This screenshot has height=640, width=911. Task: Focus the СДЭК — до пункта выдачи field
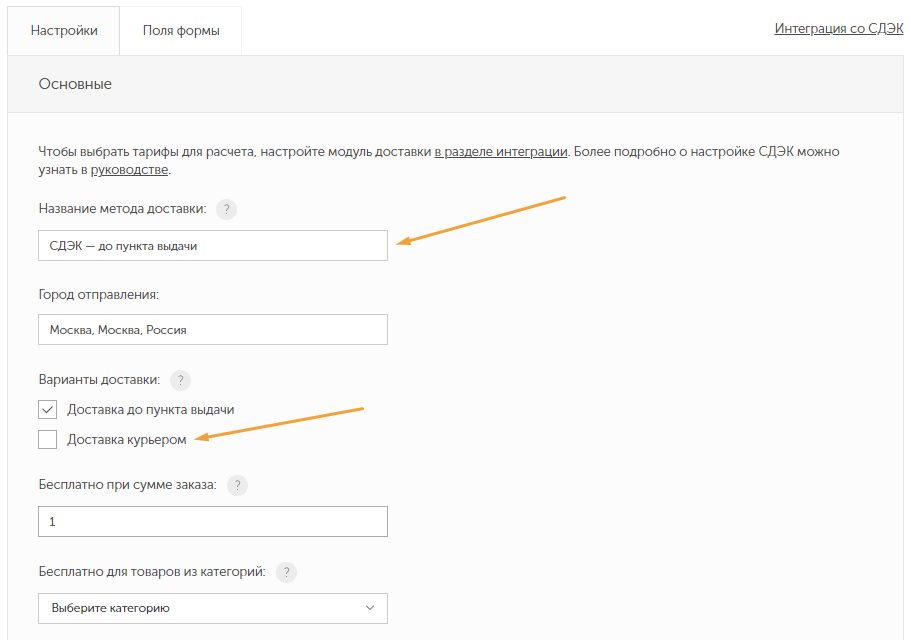(213, 246)
